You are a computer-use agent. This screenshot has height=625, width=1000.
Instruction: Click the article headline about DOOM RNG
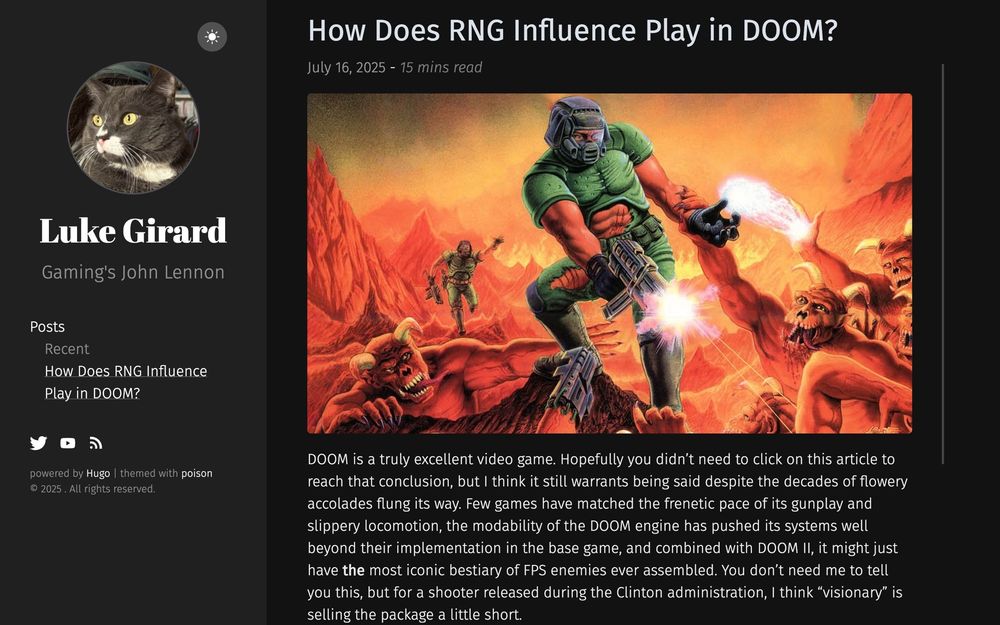572,31
